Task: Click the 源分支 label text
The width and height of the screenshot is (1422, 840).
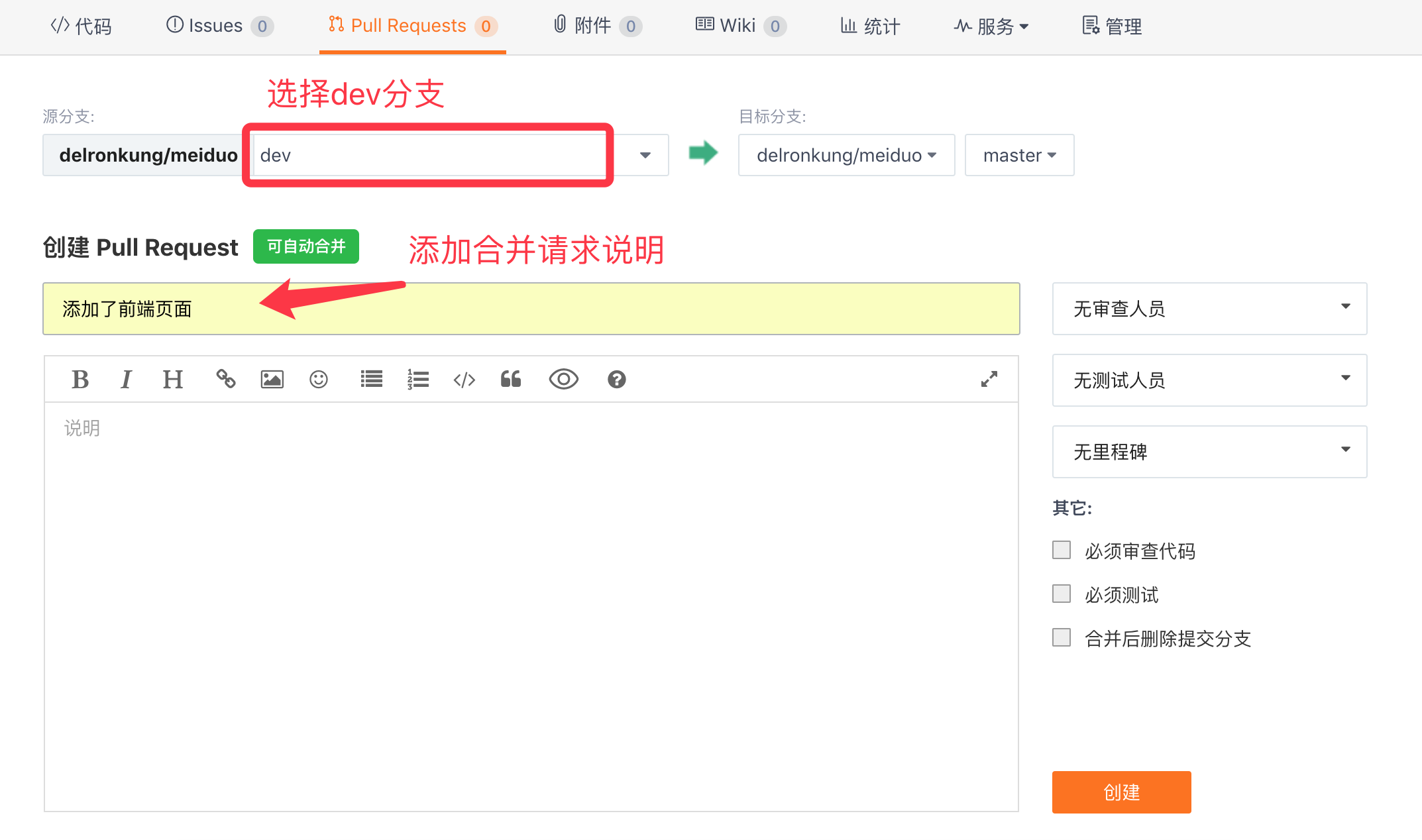Action: click(69, 117)
